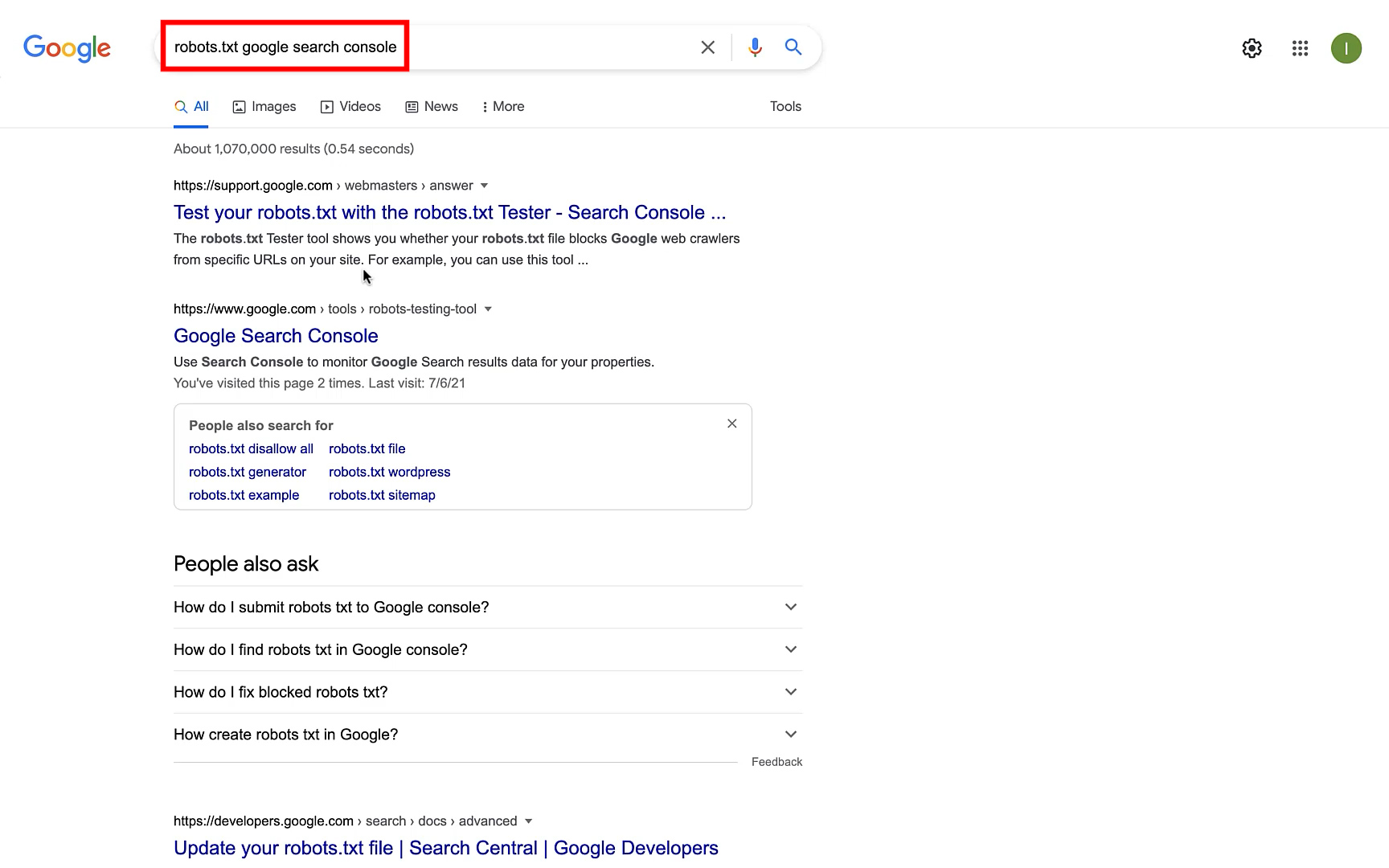1389x868 pixels.
Task: Open the More search filters menu
Action: pyautogui.click(x=503, y=107)
